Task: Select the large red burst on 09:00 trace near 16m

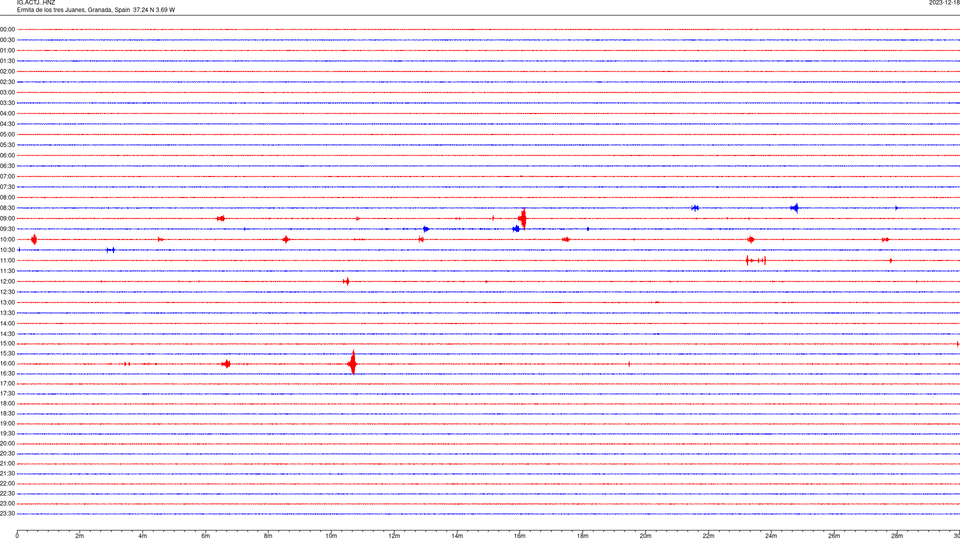Action: (x=522, y=218)
